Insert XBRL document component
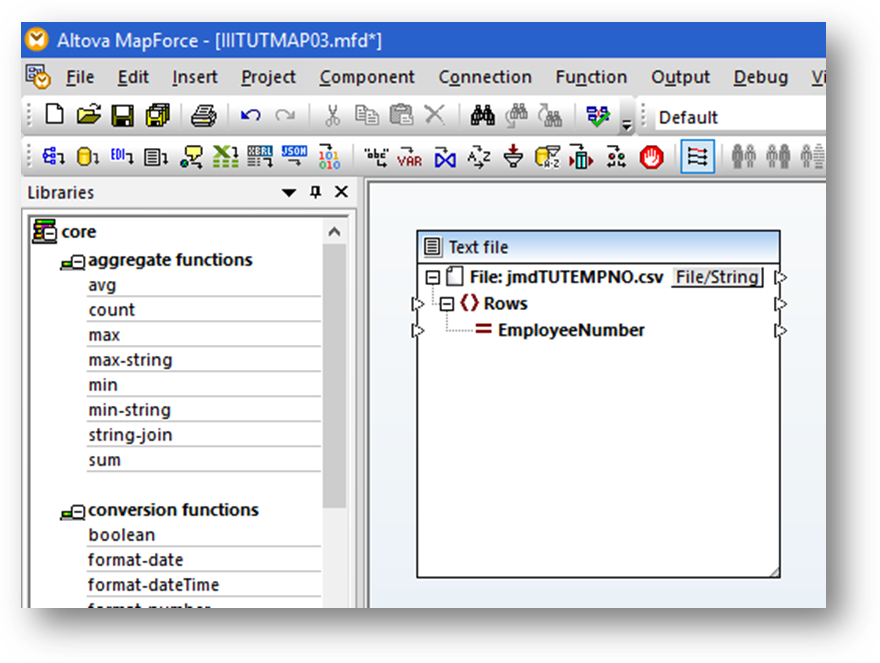Viewport: 880px width, 663px height. pyautogui.click(x=260, y=157)
